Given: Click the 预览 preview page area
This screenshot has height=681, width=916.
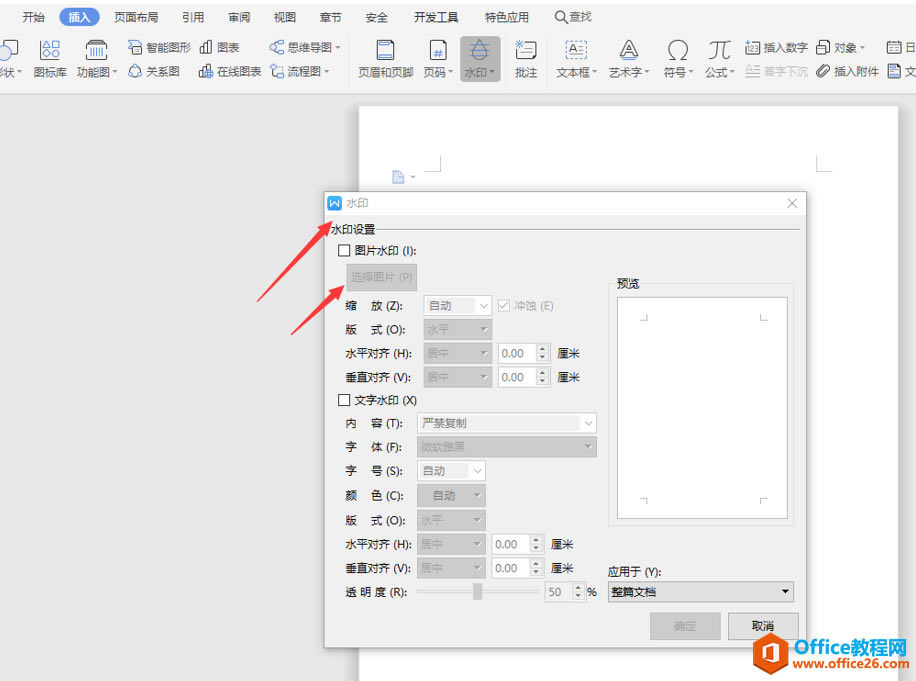Looking at the screenshot, I should pos(702,408).
